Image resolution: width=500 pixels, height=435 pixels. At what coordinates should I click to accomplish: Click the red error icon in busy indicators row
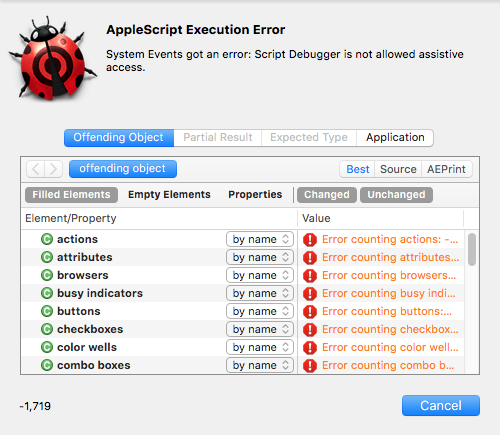pos(310,293)
